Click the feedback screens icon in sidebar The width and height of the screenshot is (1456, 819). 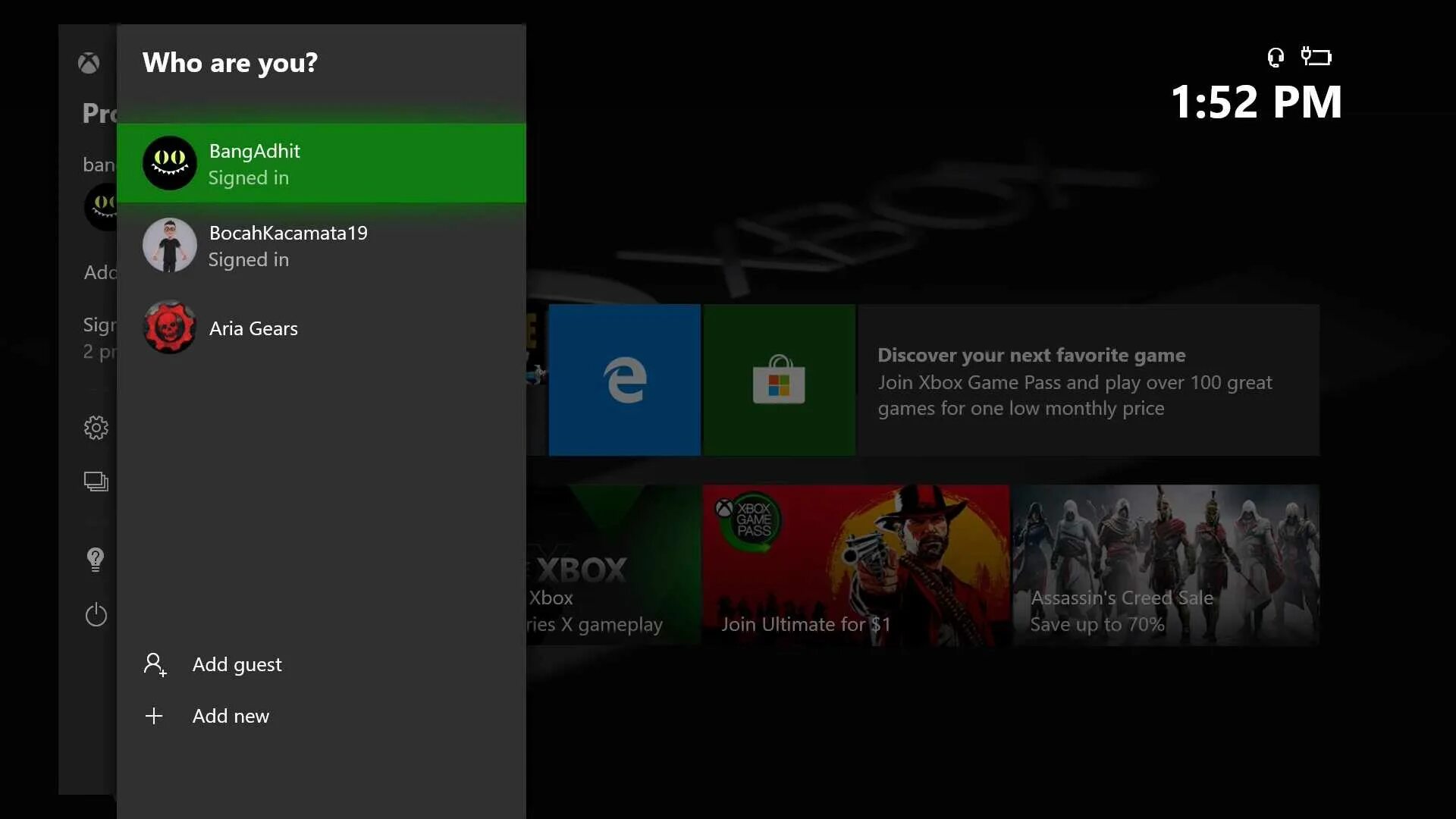pos(96,482)
